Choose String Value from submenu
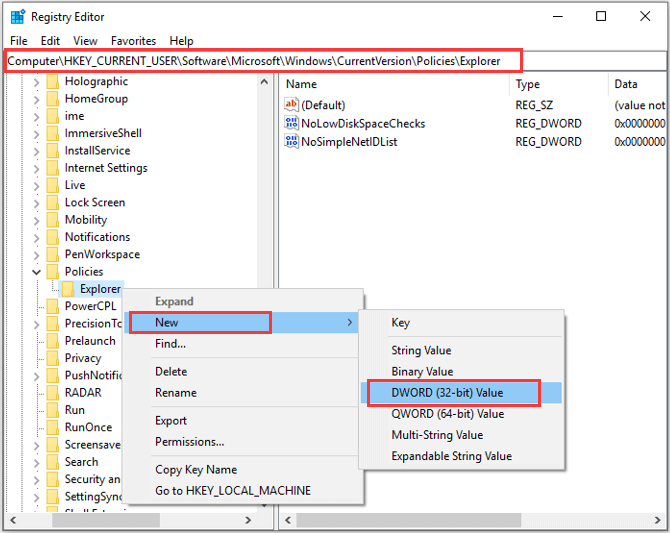The image size is (670, 533). [x=461, y=350]
